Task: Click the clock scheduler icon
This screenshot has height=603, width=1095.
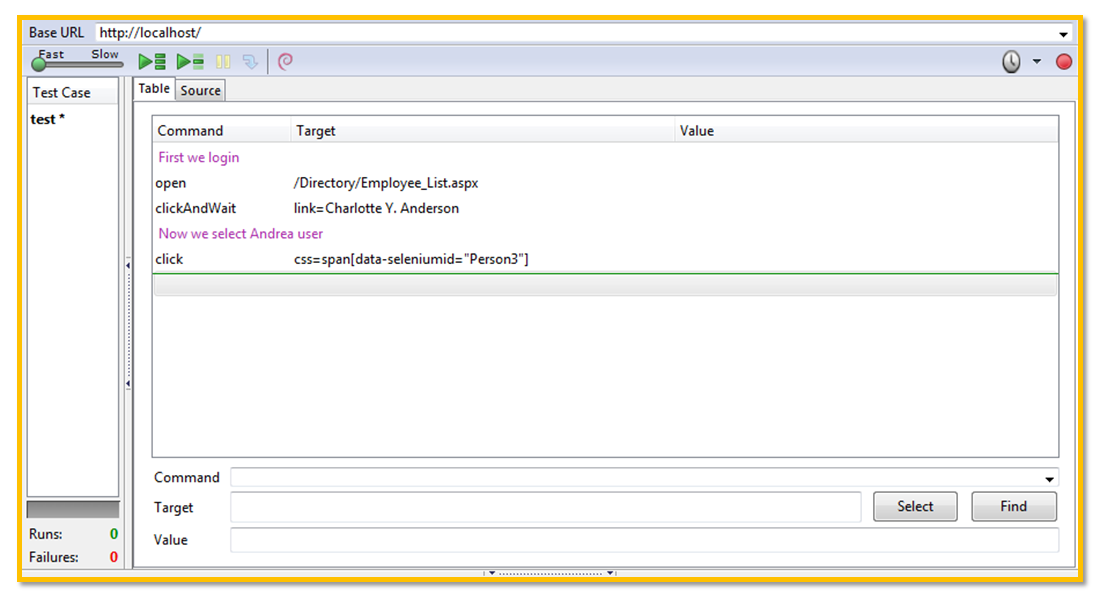Action: [1012, 62]
